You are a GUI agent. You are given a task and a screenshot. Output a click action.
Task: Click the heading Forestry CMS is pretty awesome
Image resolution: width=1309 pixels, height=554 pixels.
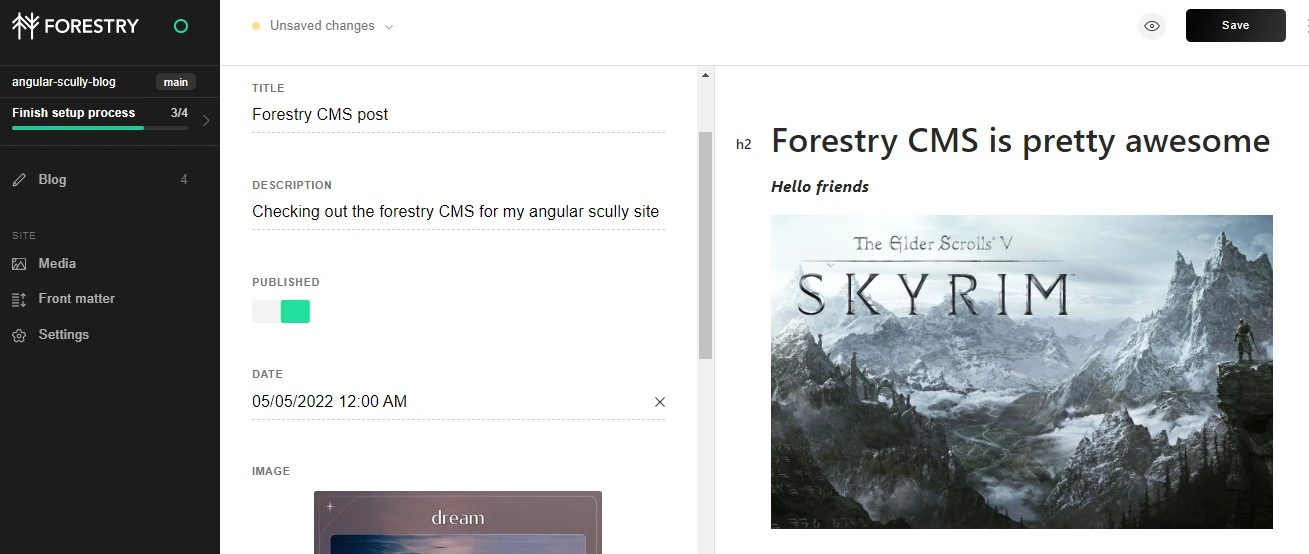(1021, 141)
